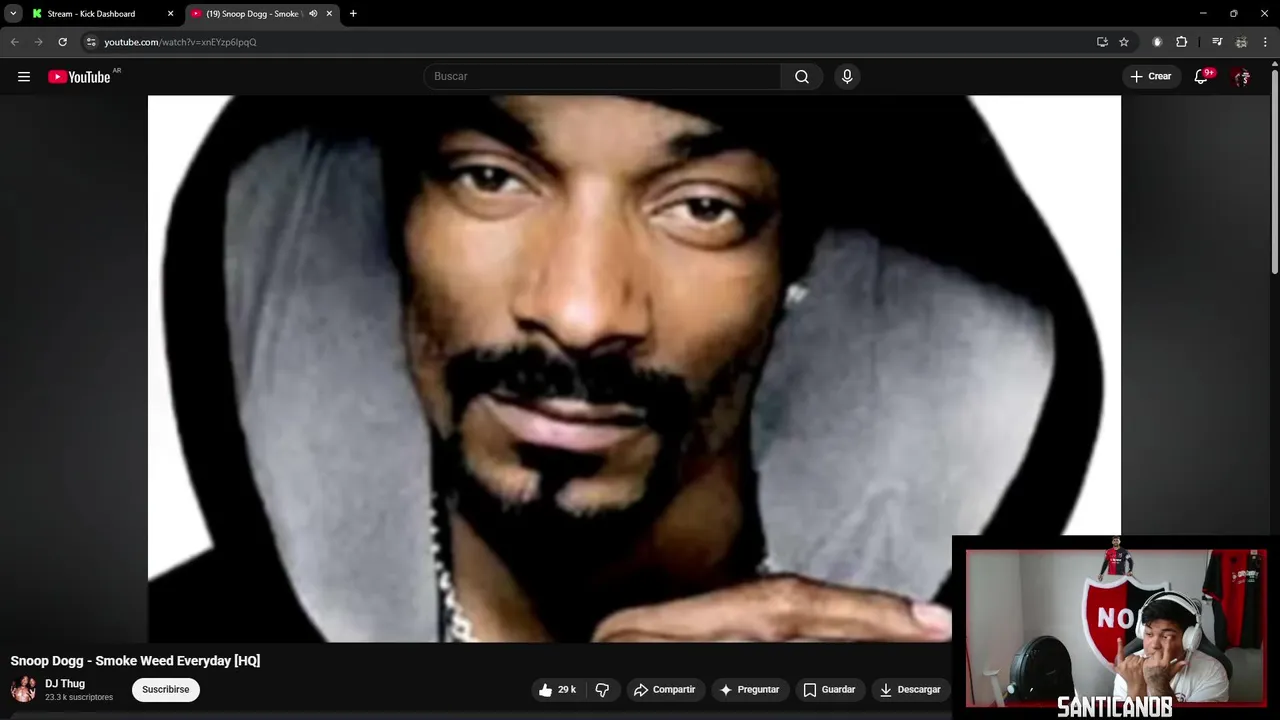Mute the YouTube tab audio icon
This screenshot has width=1280, height=720.
313,14
